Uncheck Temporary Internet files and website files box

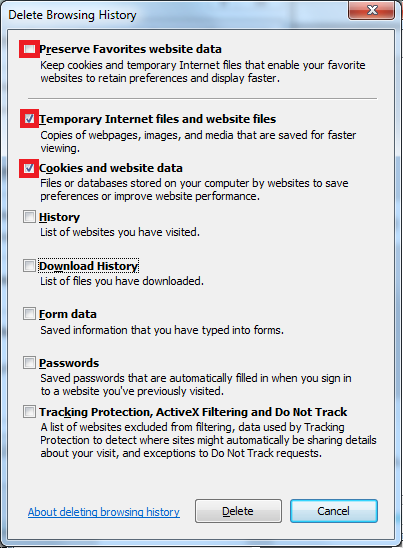29,119
